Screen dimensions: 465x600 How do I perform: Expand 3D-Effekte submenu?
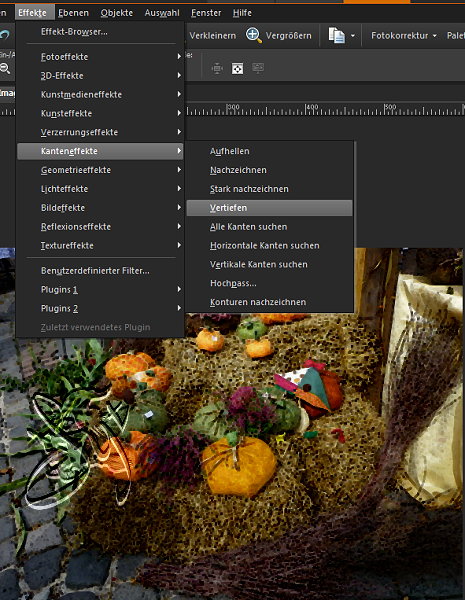[100, 75]
